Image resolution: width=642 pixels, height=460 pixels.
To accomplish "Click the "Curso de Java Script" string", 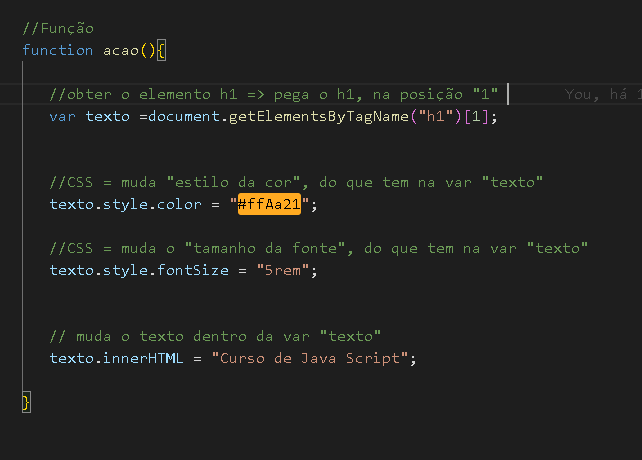I will coord(310,358).
